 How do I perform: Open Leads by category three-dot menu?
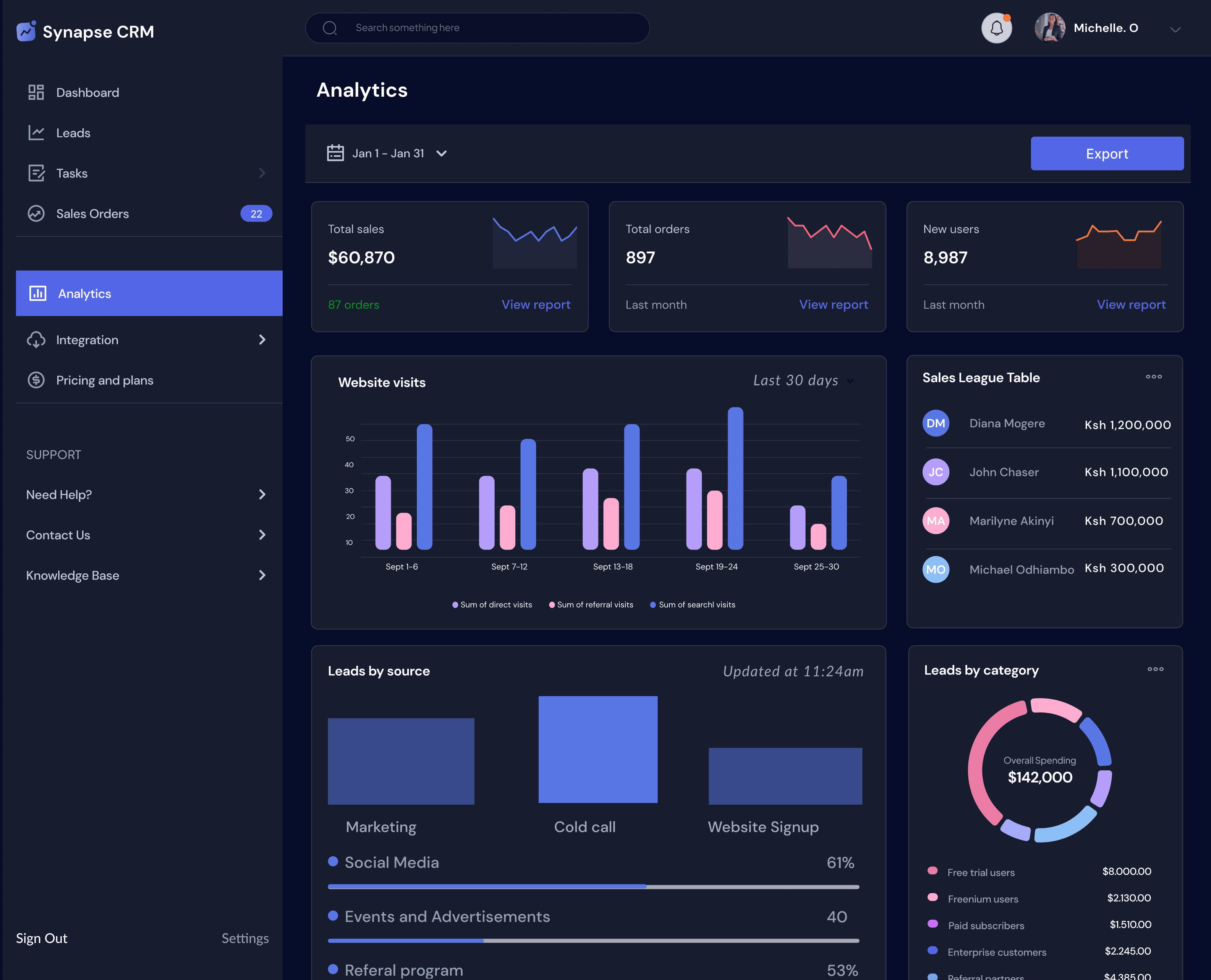1155,669
